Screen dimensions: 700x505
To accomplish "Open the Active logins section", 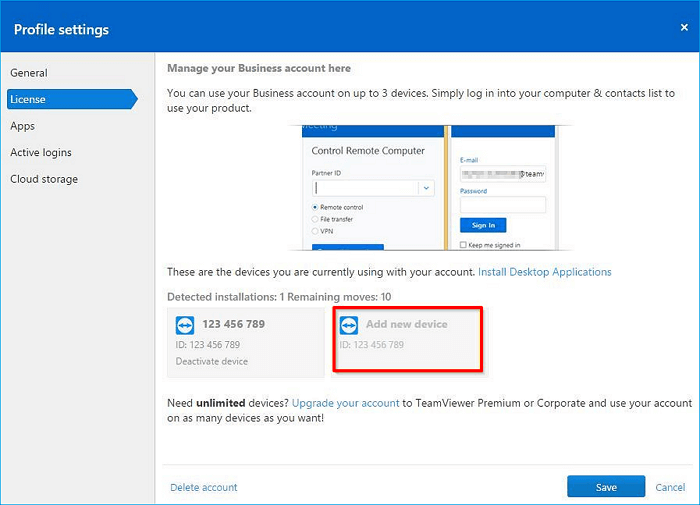I will [x=41, y=153].
